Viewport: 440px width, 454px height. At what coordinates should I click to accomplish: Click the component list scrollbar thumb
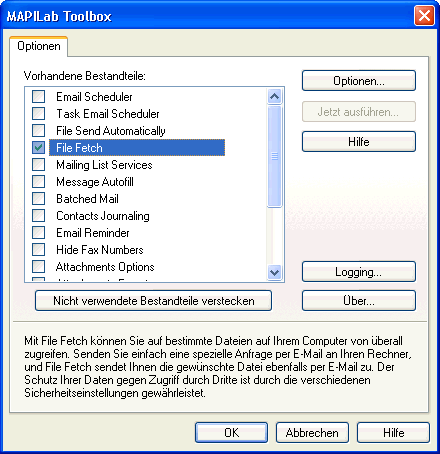(x=274, y=156)
